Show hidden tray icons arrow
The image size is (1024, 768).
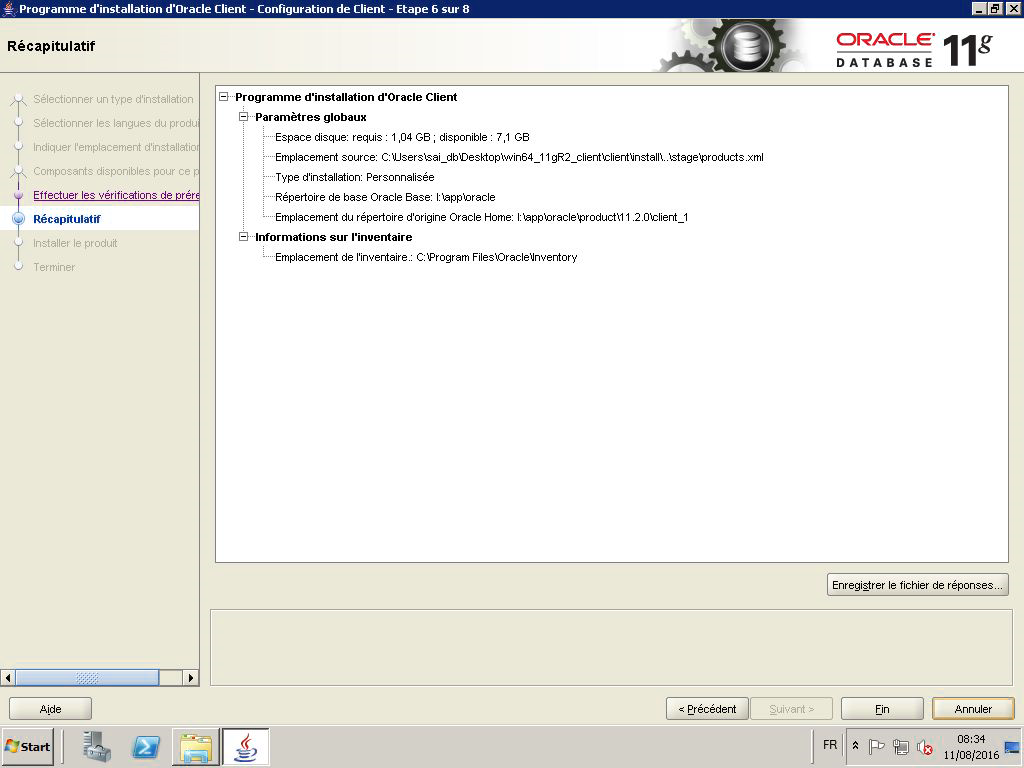pos(856,746)
